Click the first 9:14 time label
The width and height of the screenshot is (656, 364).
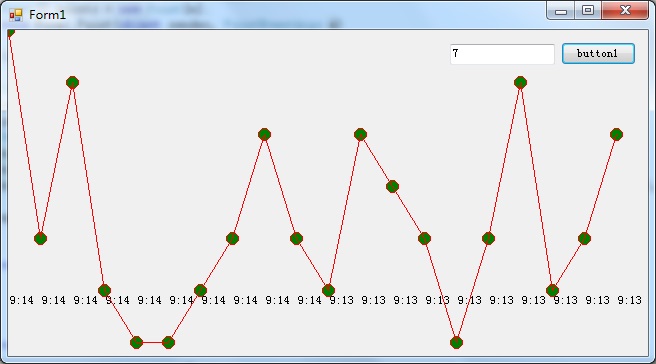21,300
